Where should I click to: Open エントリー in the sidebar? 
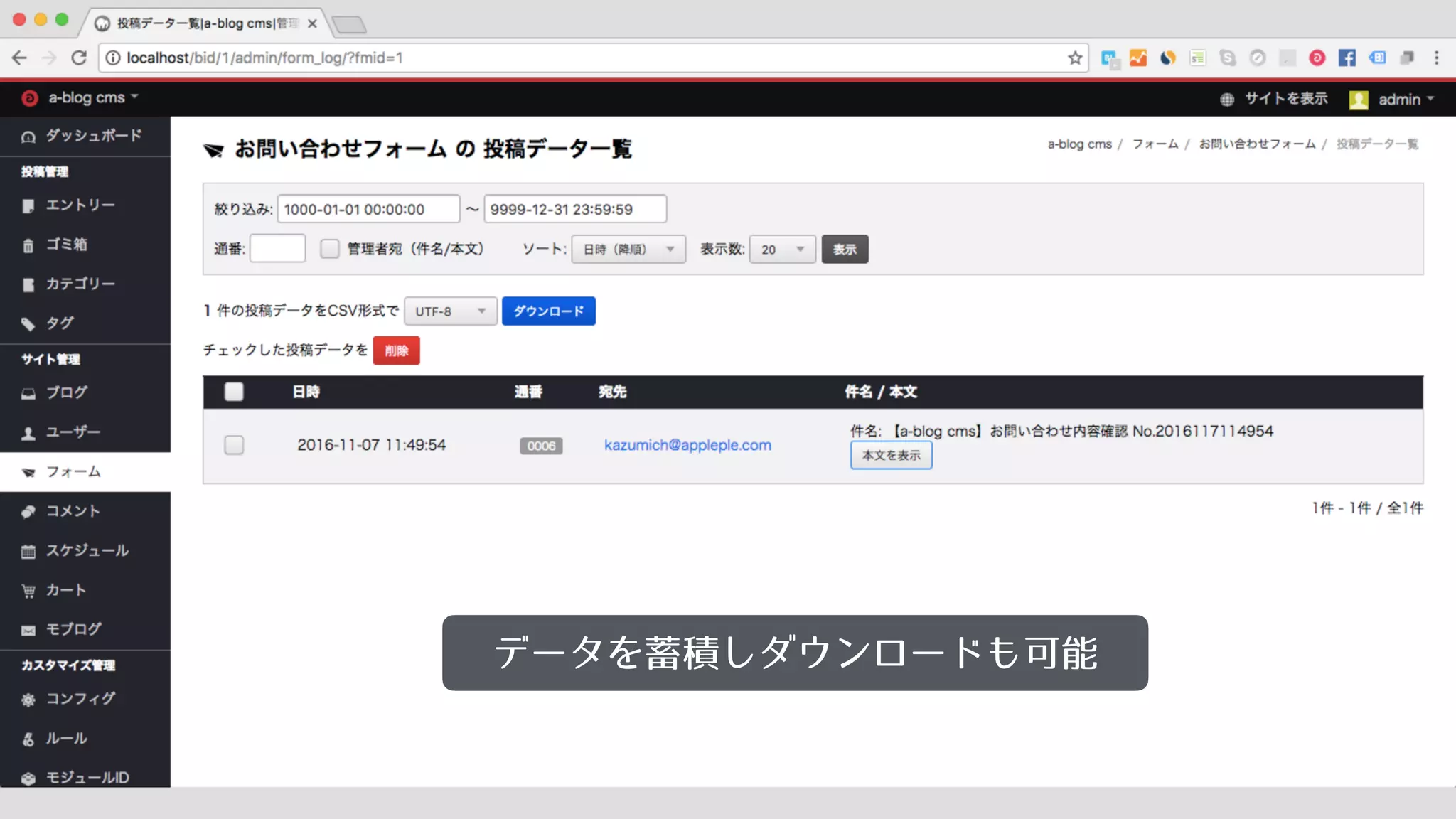coord(85,205)
